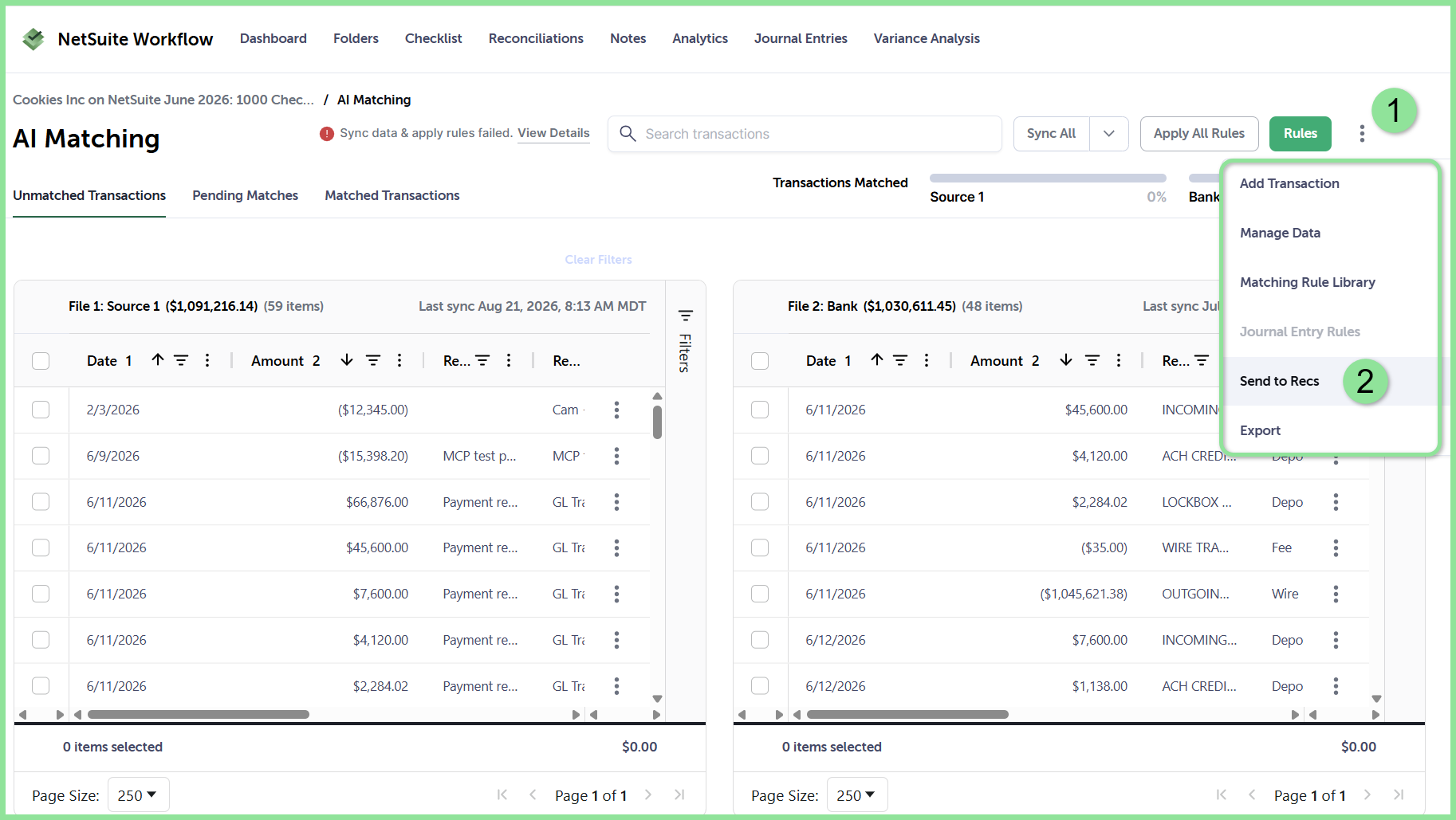Viewport: 1456px width, 820px height.
Task: Check the File 1 row dated 6/9/2026
Action: 41,456
